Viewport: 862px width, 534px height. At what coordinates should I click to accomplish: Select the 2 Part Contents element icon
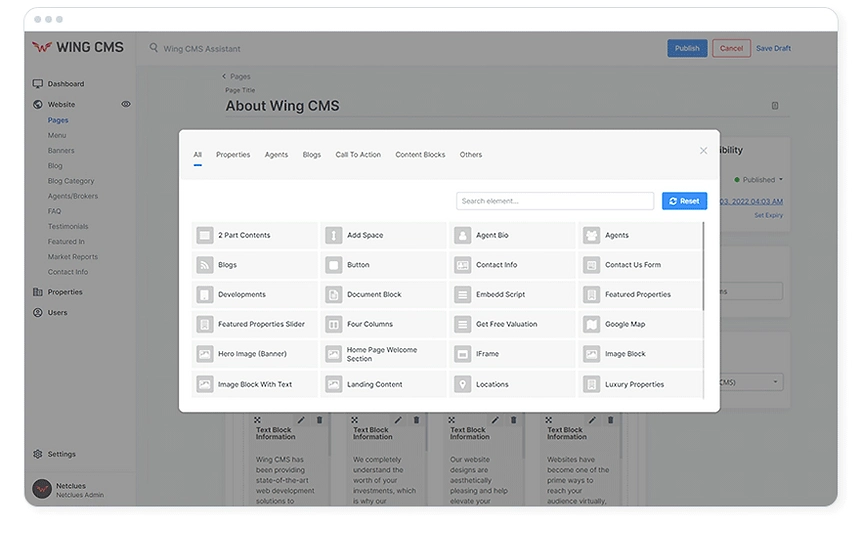point(205,235)
